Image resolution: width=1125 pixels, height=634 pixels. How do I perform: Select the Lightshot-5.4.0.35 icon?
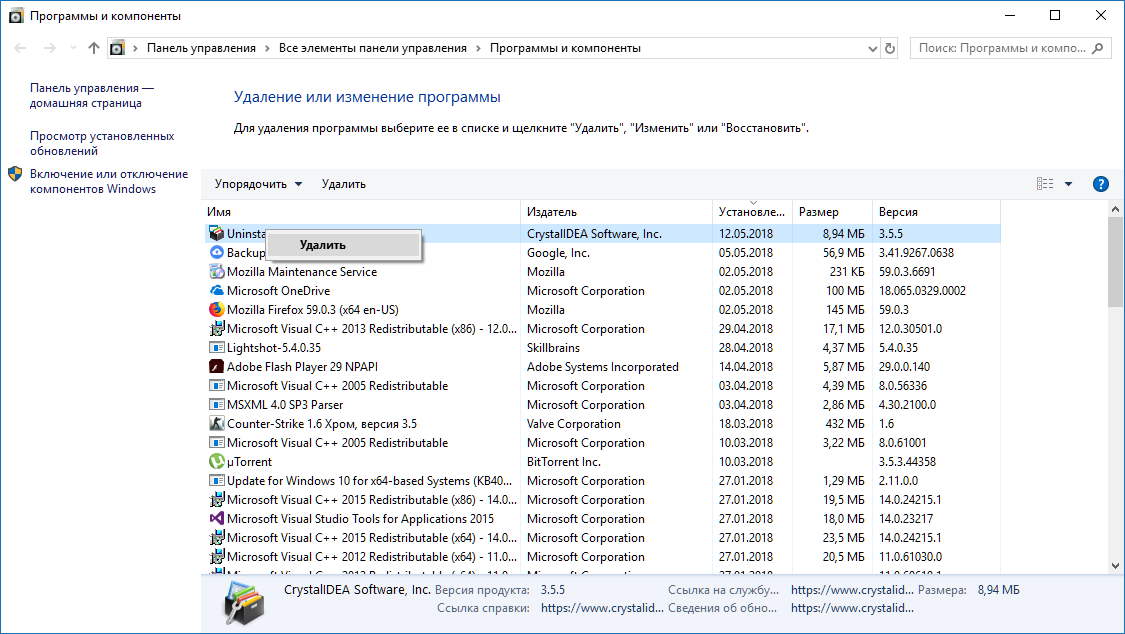(217, 347)
